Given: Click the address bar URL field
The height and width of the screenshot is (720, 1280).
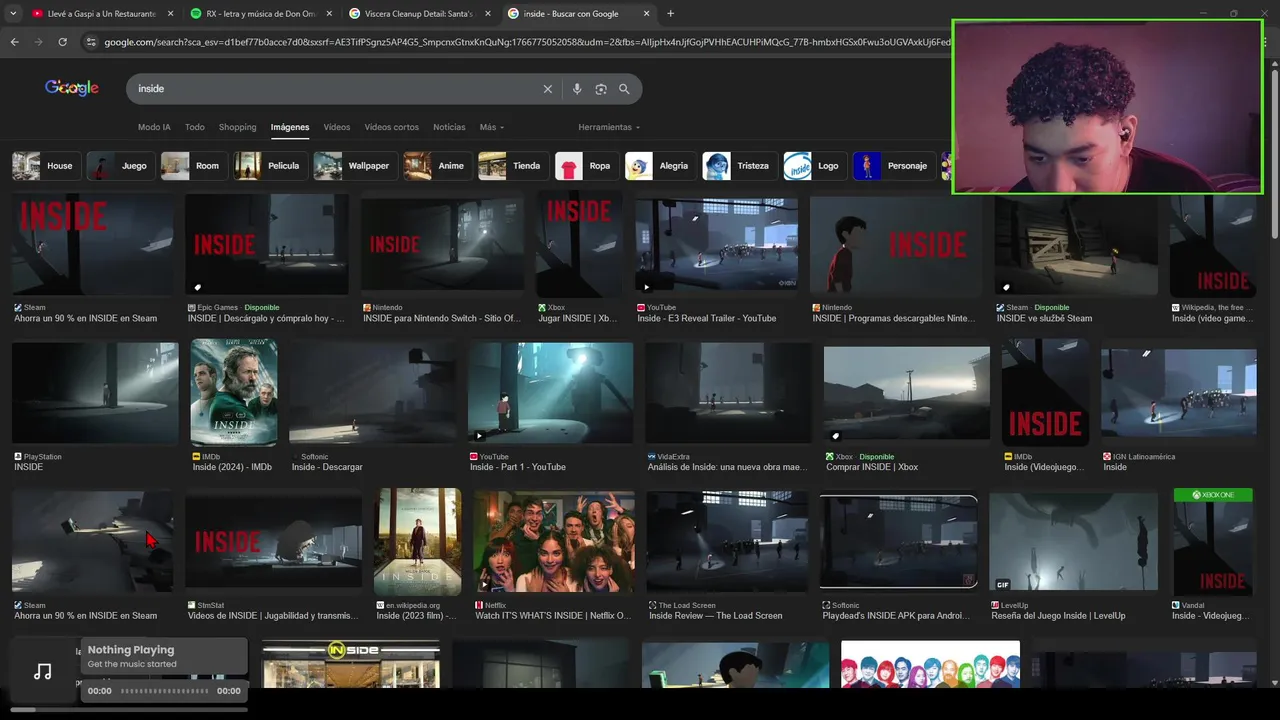Looking at the screenshot, I should (x=527, y=42).
